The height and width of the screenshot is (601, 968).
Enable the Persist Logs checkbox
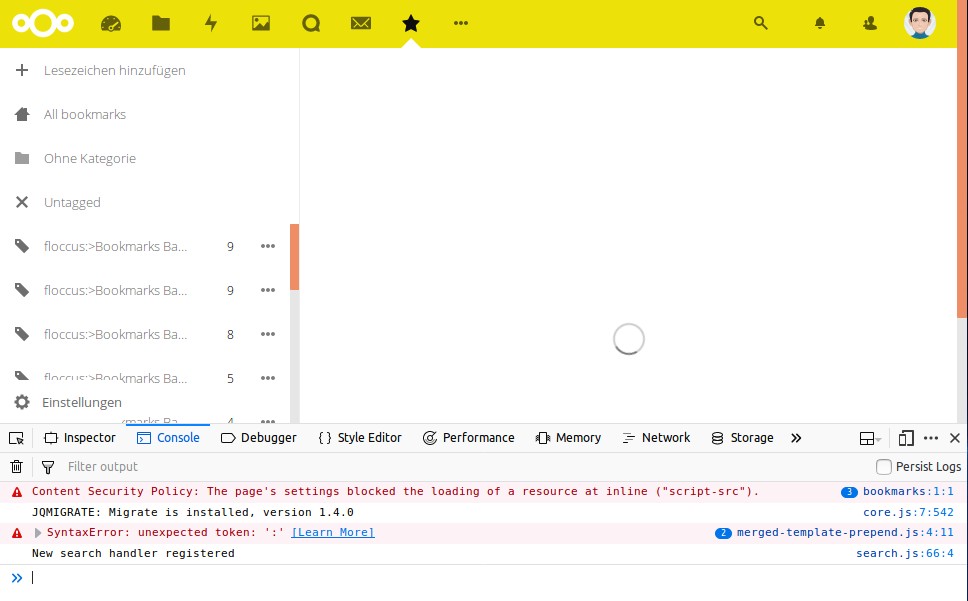[x=883, y=466]
